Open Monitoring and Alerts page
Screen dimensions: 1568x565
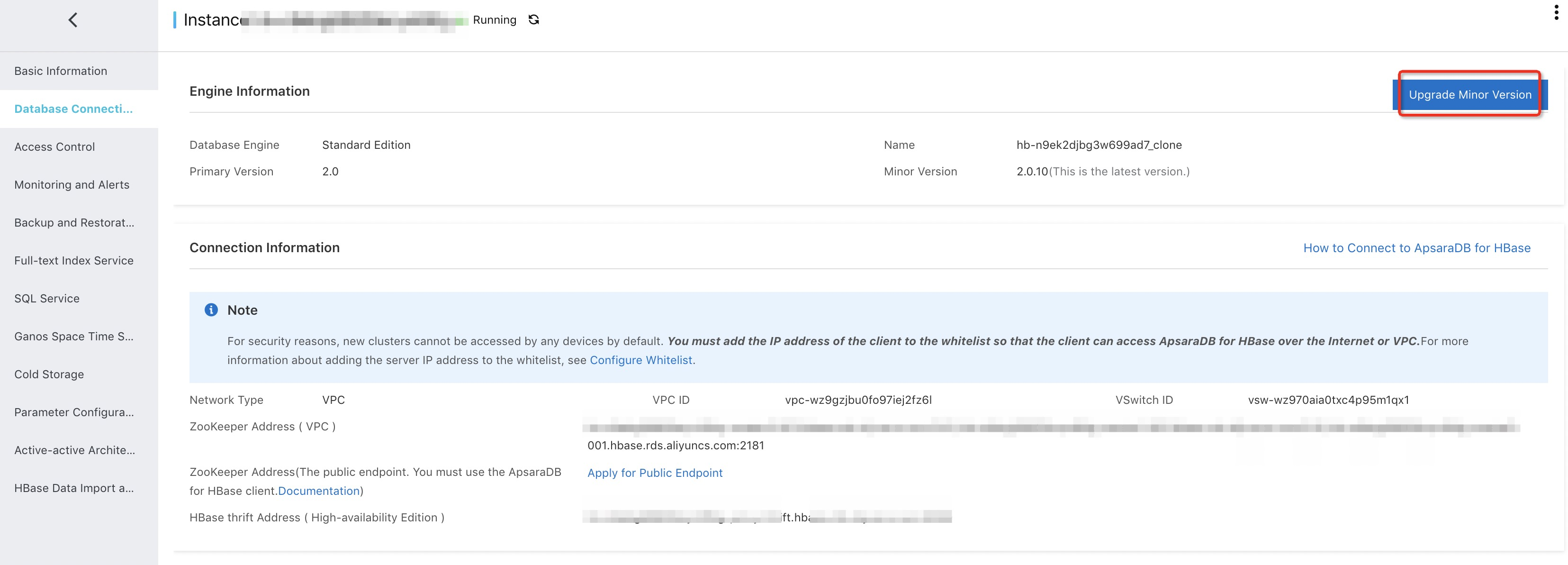pos(72,184)
